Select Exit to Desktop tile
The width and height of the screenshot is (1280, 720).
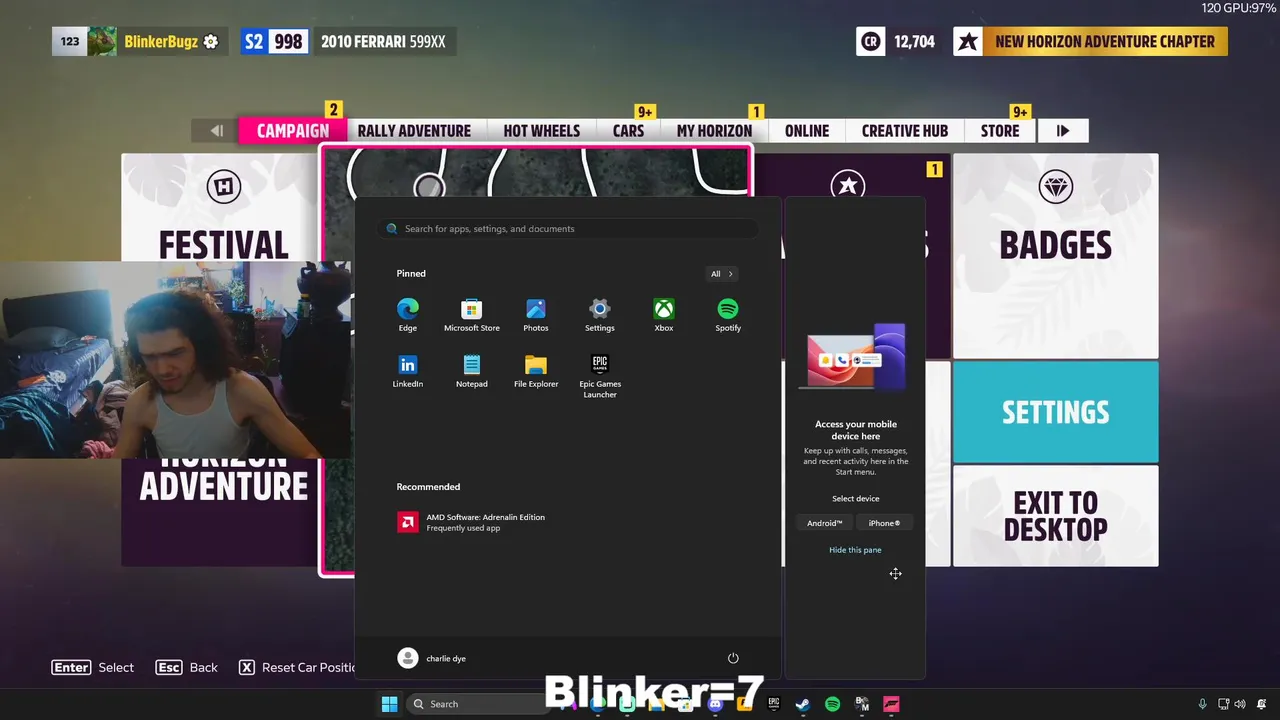[1055, 516]
